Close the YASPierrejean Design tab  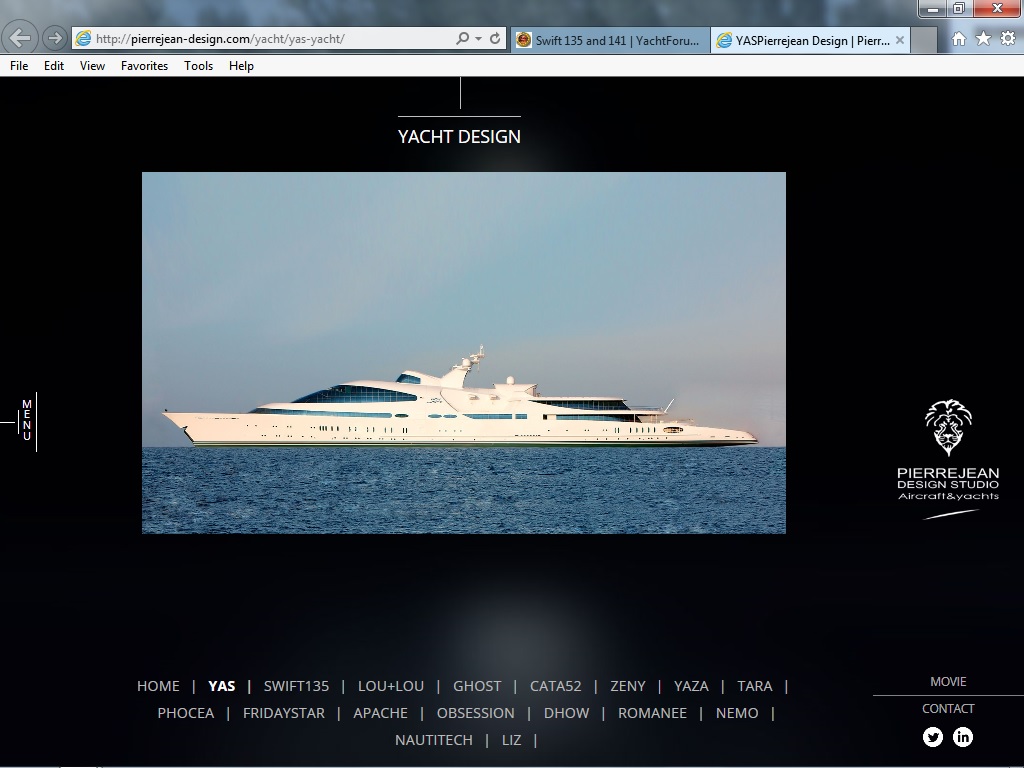(x=900, y=40)
